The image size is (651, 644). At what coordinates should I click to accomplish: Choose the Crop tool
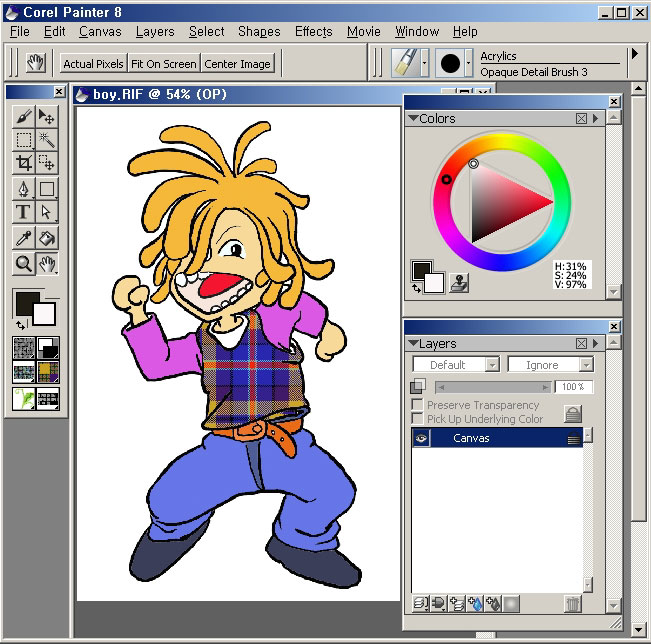click(x=24, y=163)
